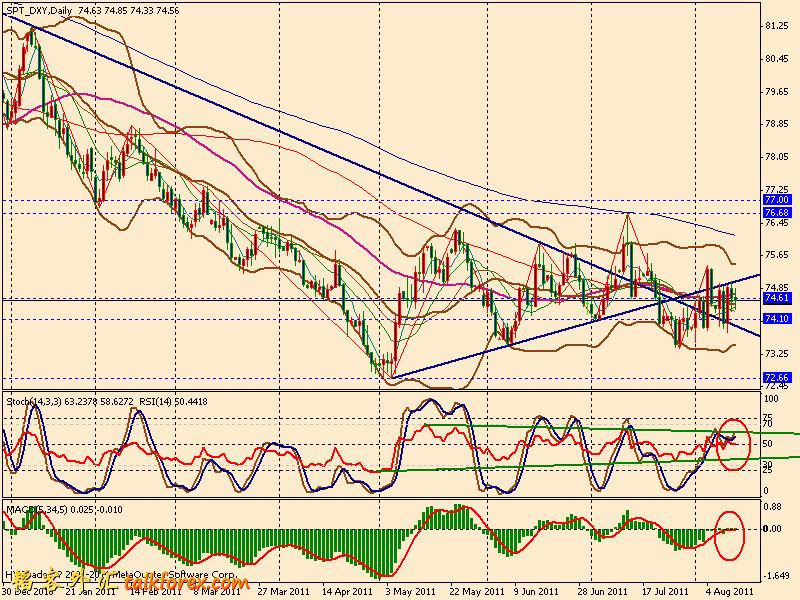Screen dimensions: 800x600
Task: Click the 21 Jan 2011 date label
Action: 90,592
